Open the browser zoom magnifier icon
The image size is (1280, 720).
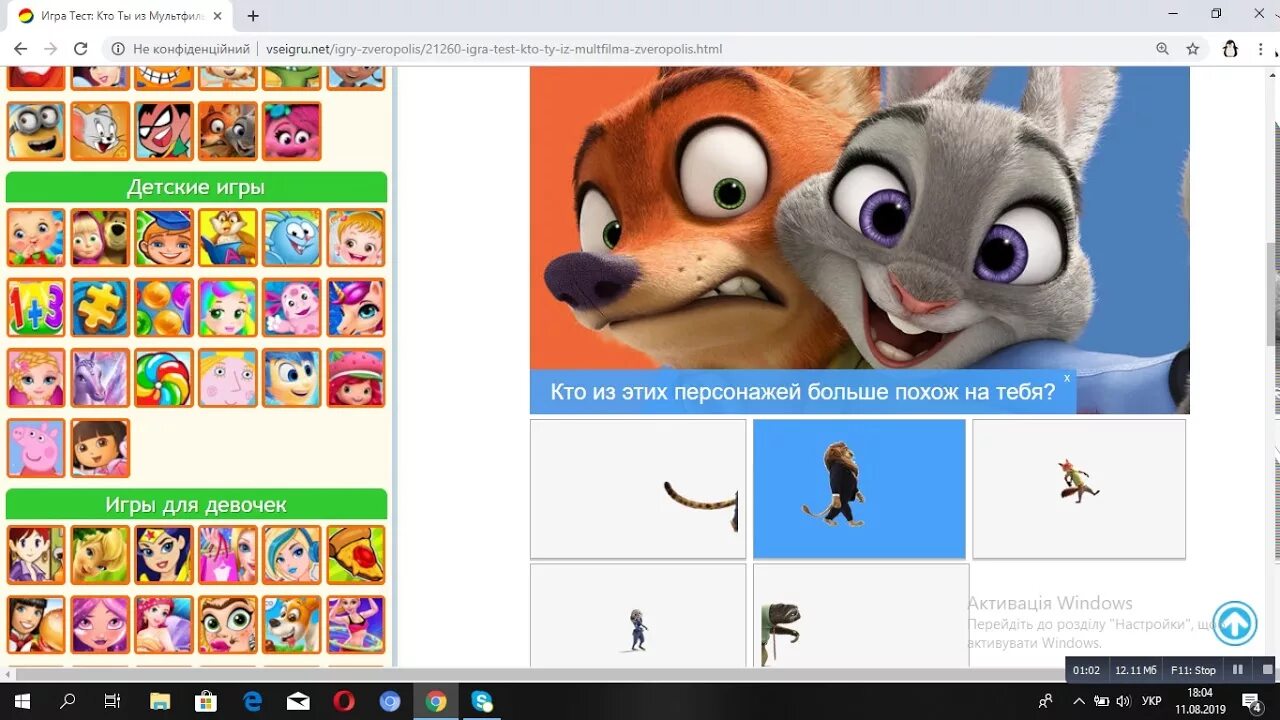tap(1162, 49)
